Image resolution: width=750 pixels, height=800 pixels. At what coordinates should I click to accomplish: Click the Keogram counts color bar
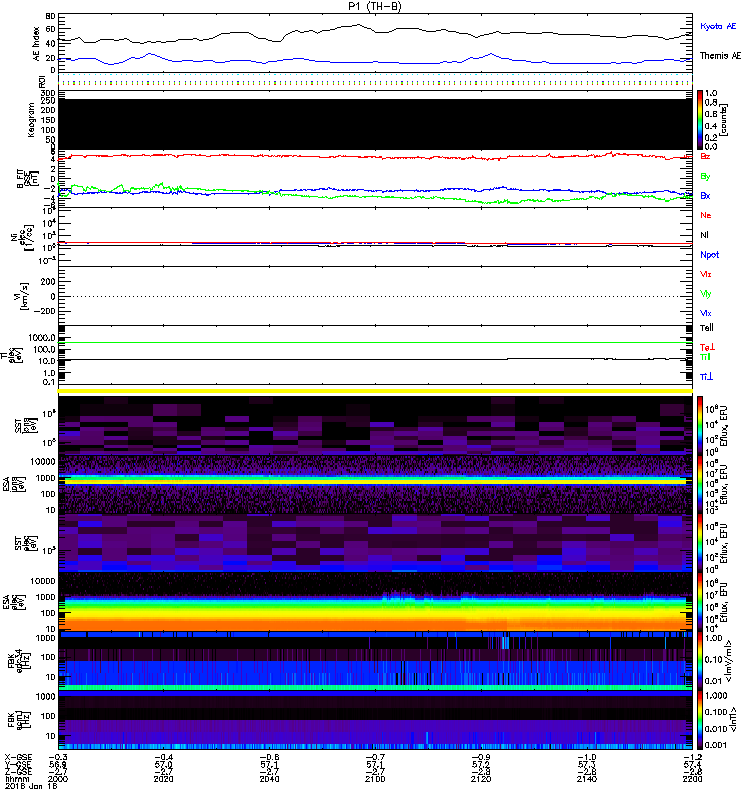pos(700,120)
